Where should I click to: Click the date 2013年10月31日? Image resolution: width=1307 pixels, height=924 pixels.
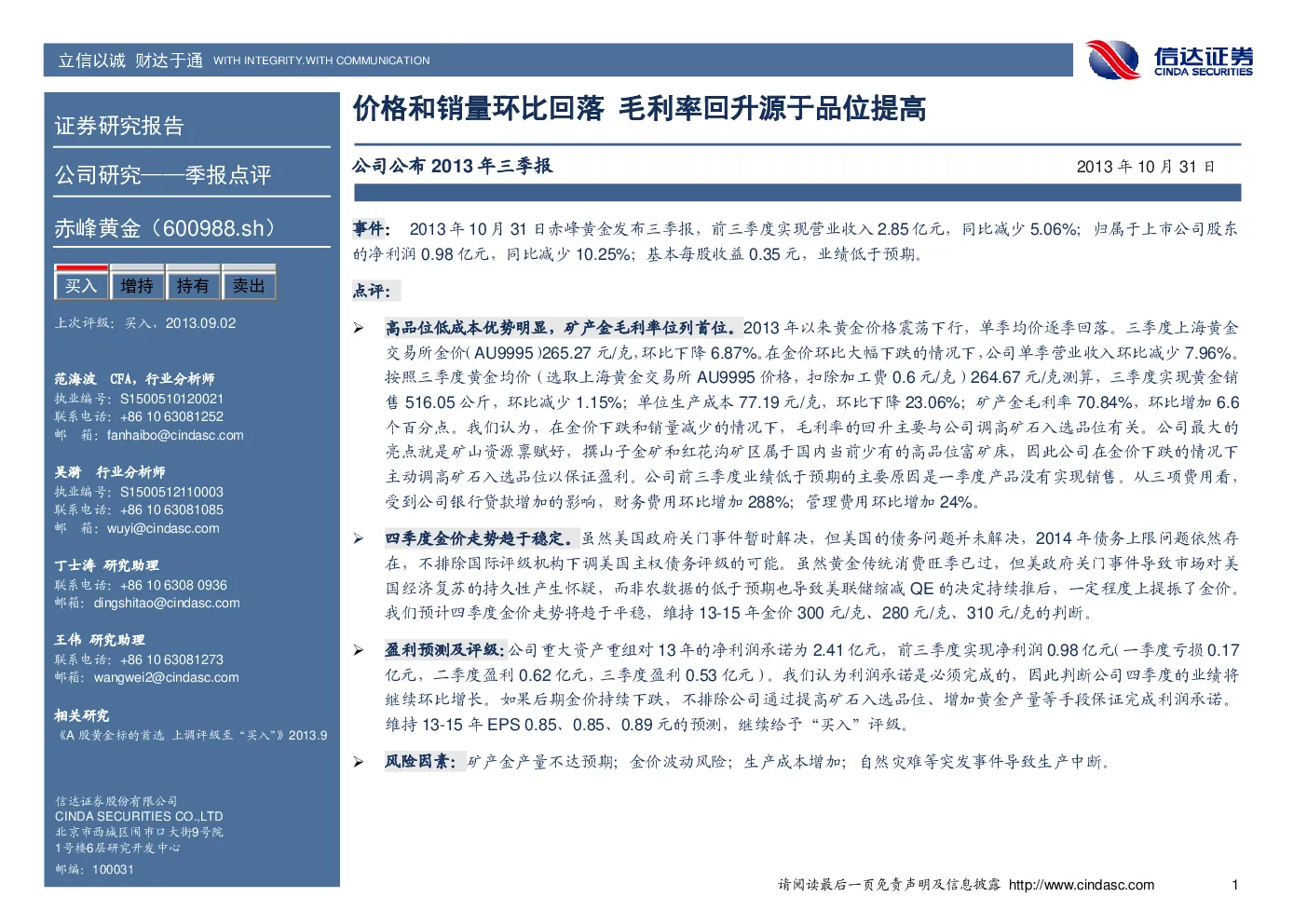[1146, 167]
